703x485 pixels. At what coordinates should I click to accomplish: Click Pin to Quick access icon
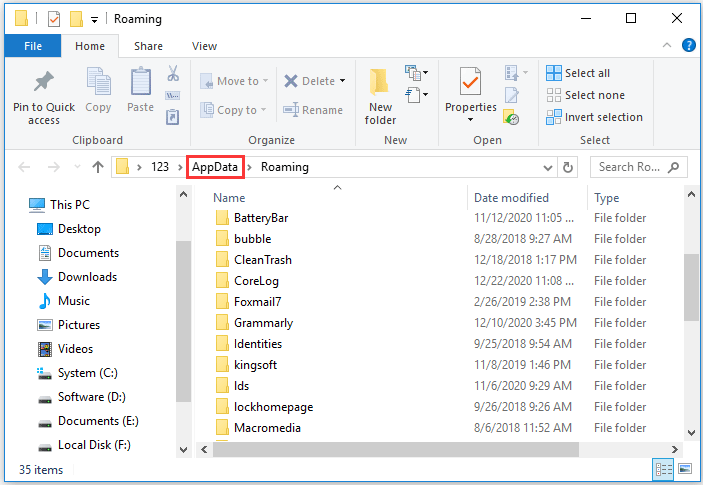coord(43,81)
